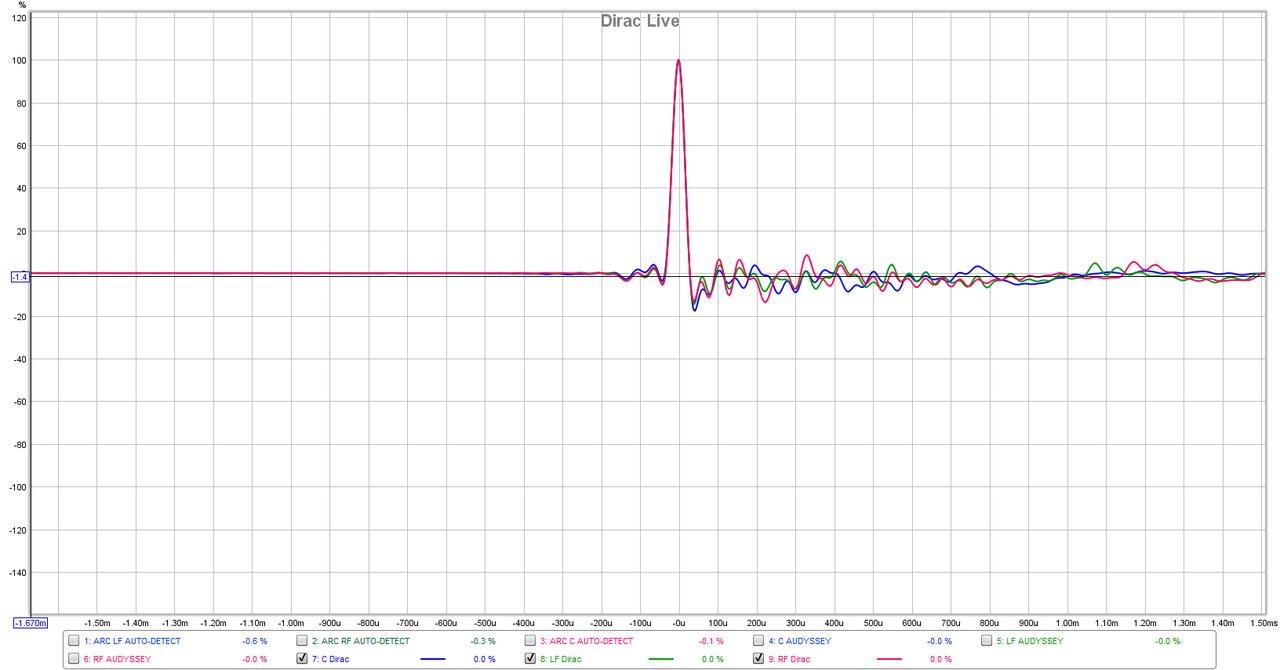Select the '8: LF Dirac' legend label
The image size is (1280, 670).
point(560,659)
